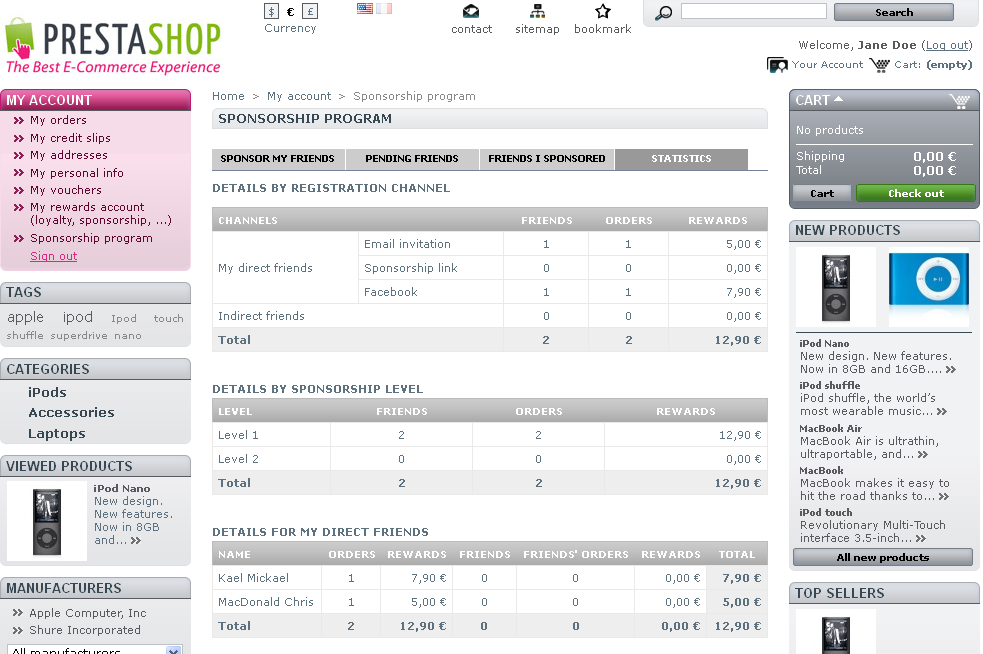Open My rewards account link
983x654 pixels.
click(100, 213)
